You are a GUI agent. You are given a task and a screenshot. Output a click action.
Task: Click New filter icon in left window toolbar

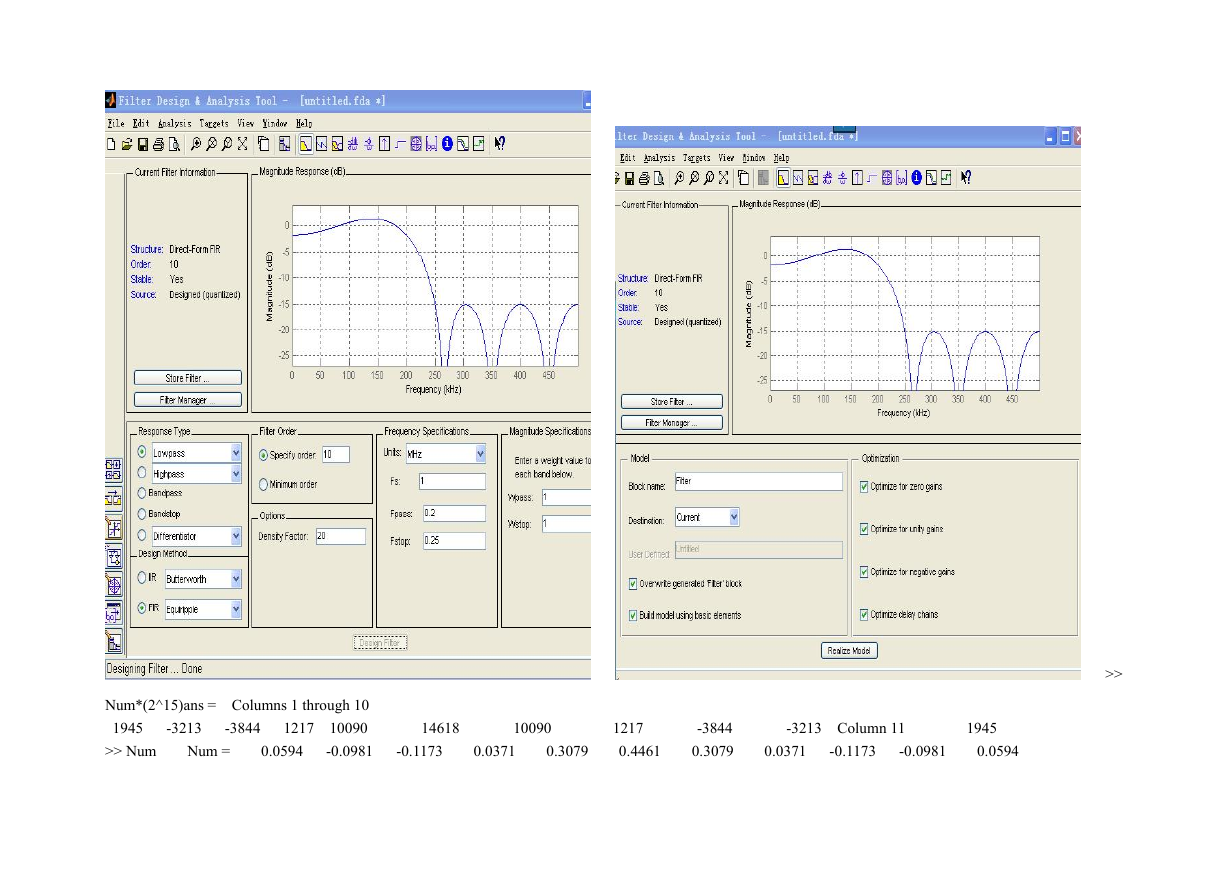[110, 143]
